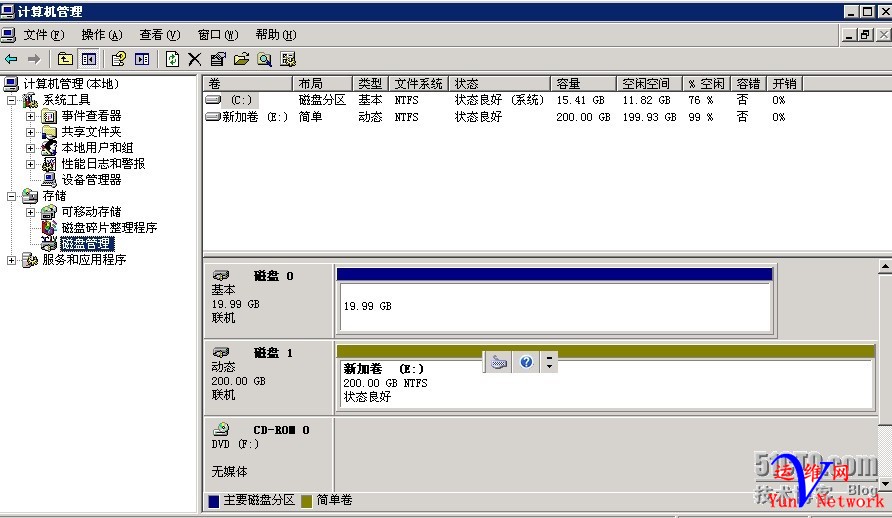Expand the 共享文件夹 node

(30, 132)
